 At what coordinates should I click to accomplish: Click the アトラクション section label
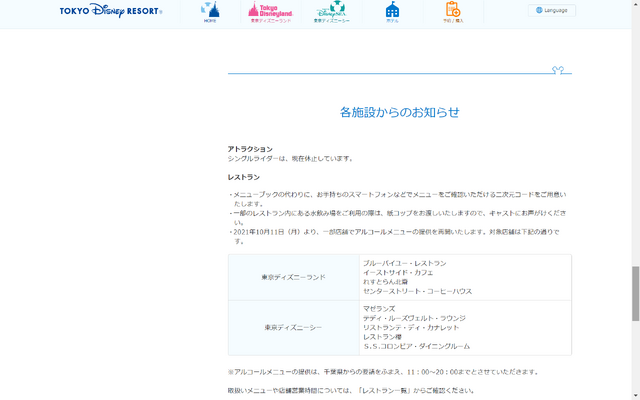pos(250,149)
